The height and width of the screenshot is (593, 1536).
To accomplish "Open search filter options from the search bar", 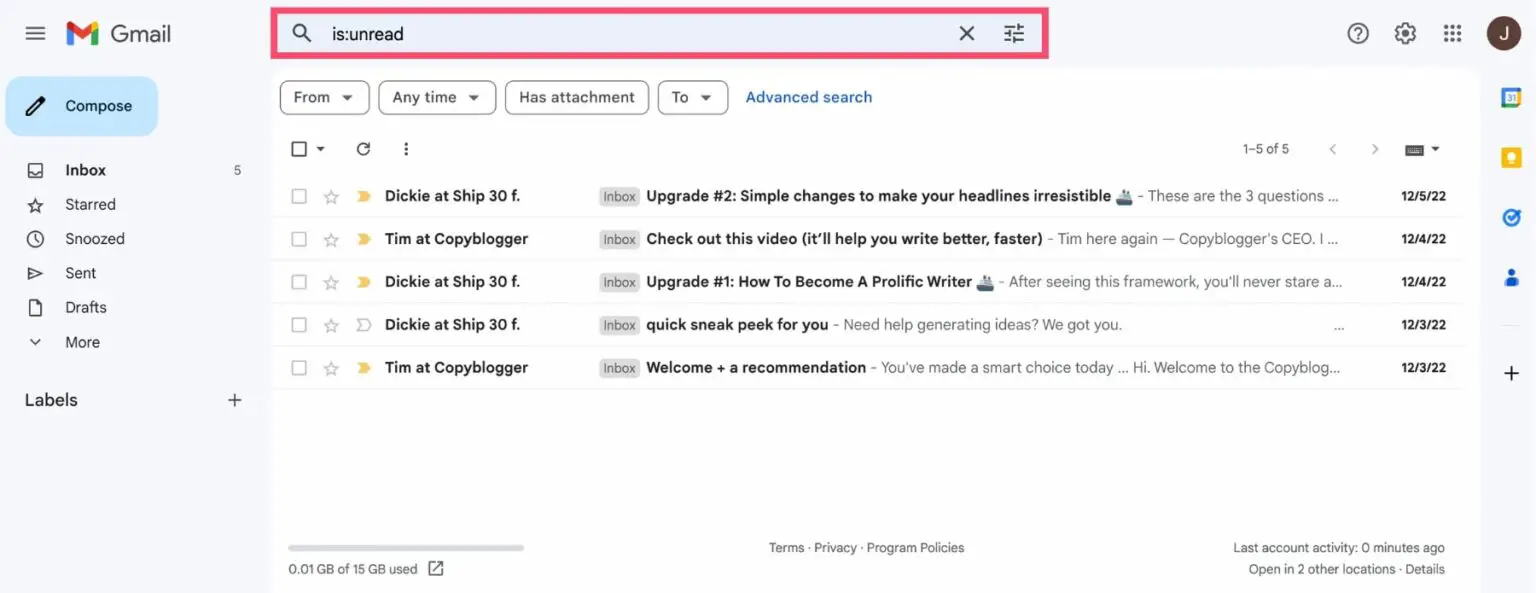I will click(1013, 33).
